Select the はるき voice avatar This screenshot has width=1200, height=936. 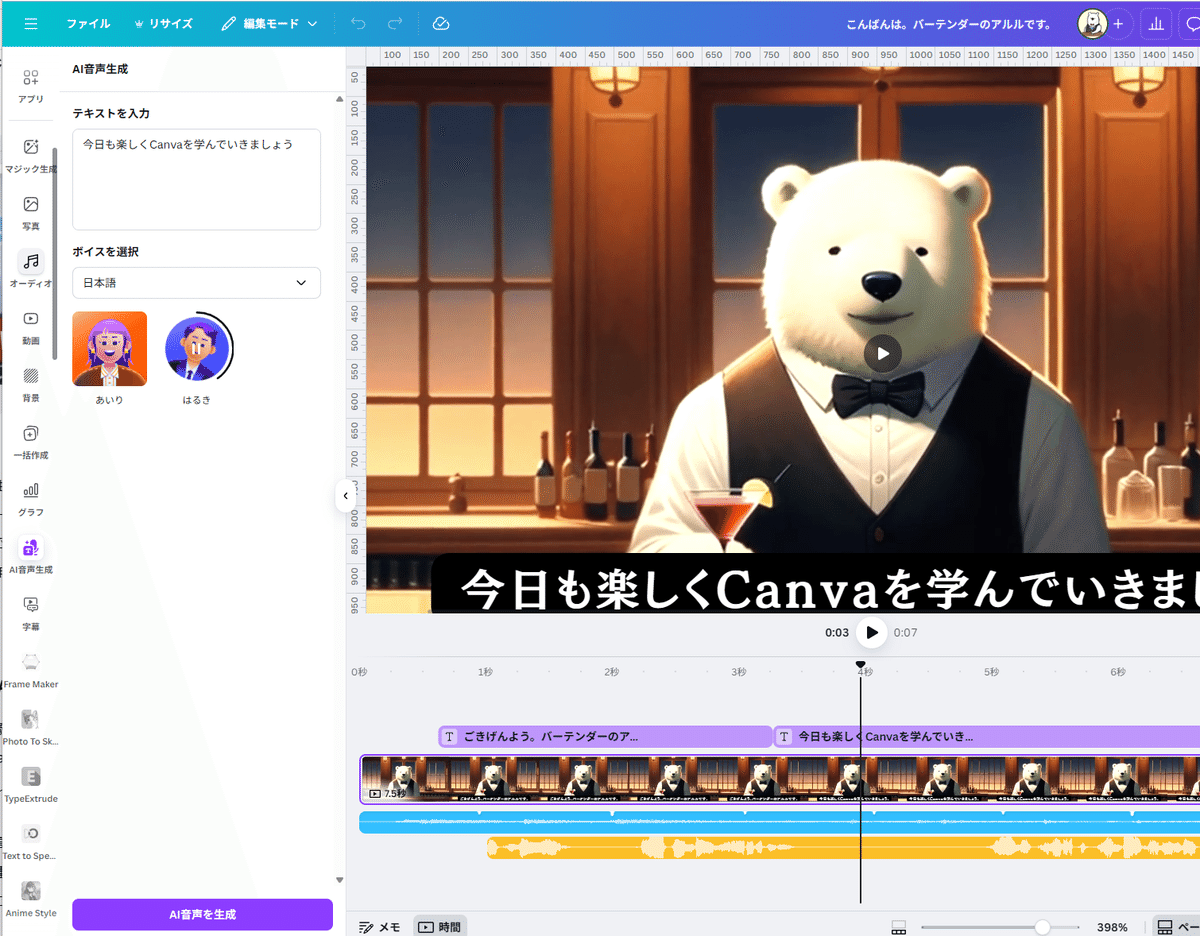(x=197, y=349)
